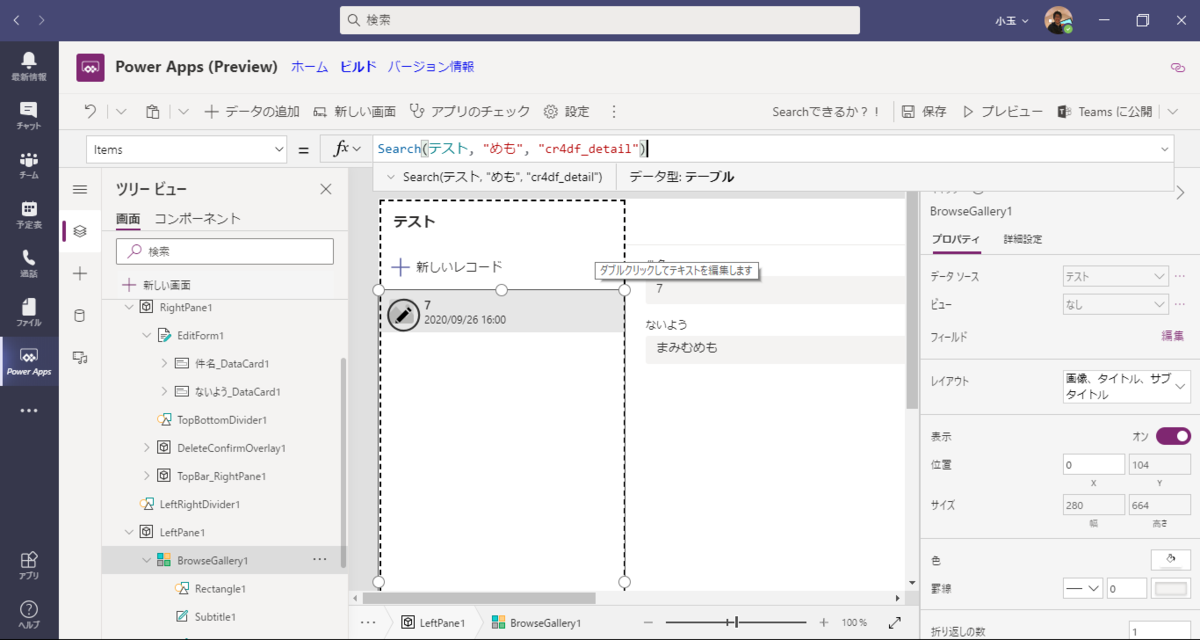1200x640 pixels.
Task: Open the Power Apps sidebar icon
Action: (x=28, y=361)
